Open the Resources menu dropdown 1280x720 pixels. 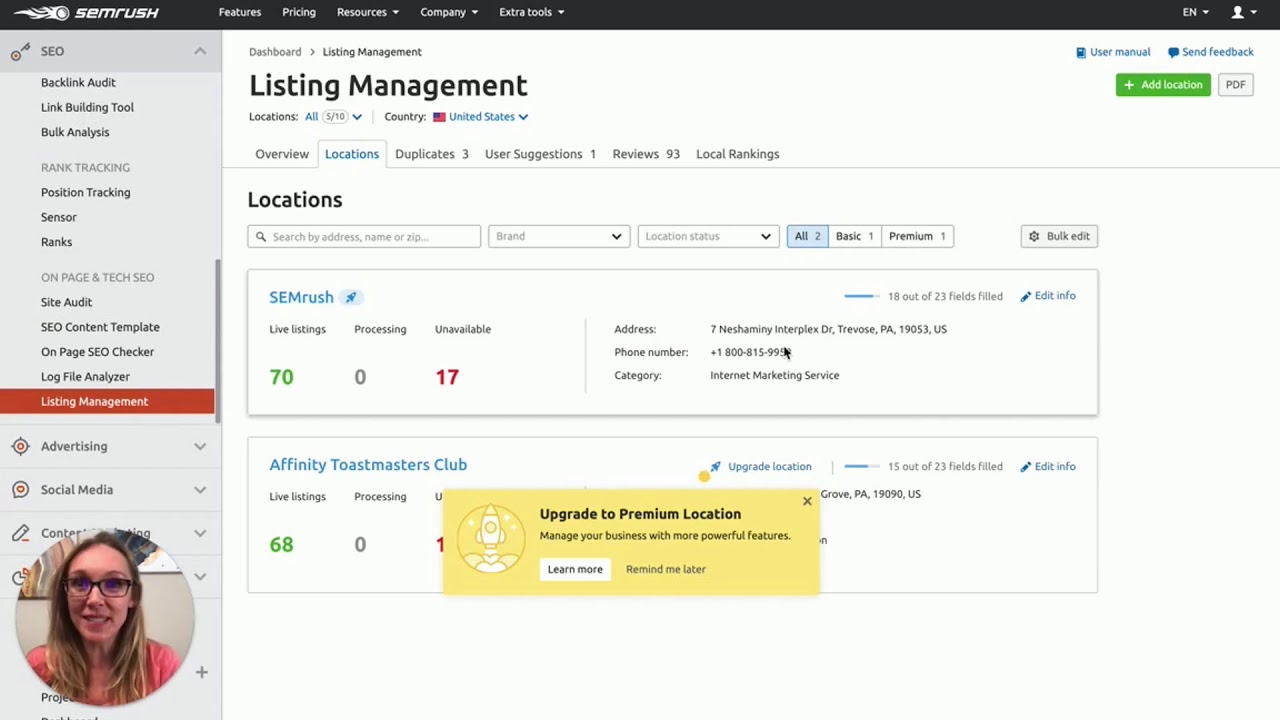368,12
